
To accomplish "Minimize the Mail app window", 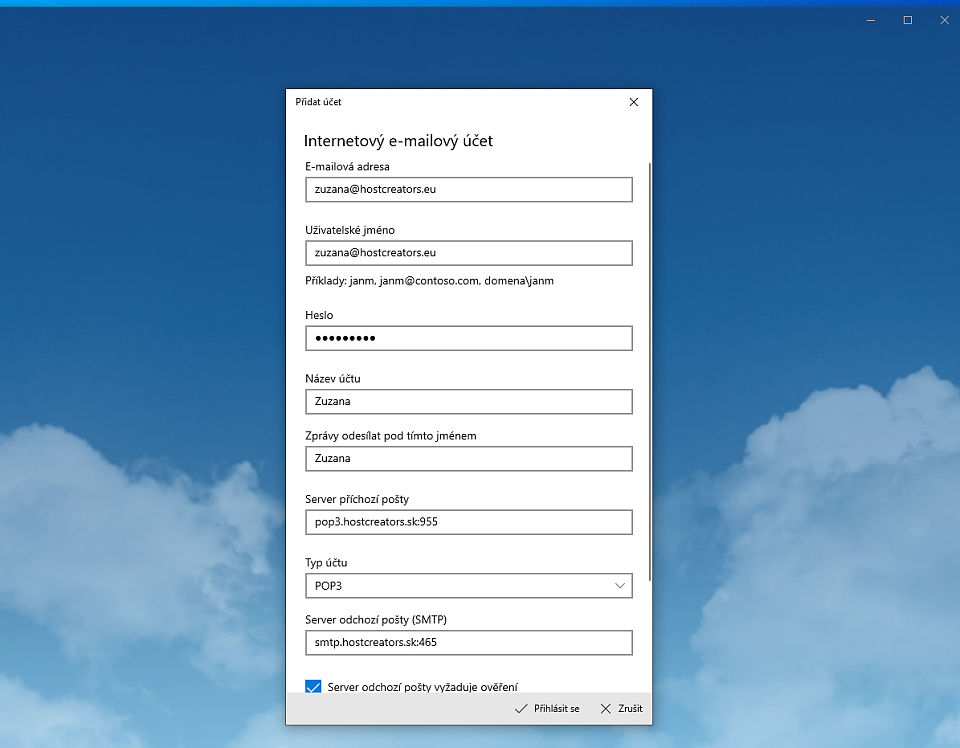I will point(871,20).
